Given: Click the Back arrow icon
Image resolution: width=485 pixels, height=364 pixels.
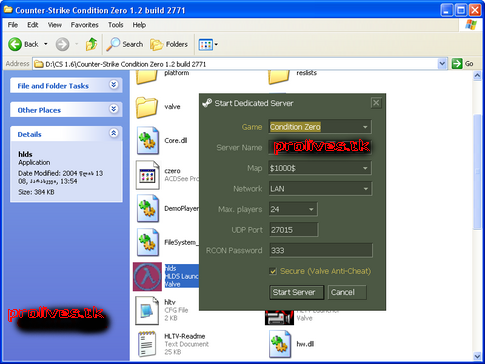Looking at the screenshot, I should (x=15, y=44).
